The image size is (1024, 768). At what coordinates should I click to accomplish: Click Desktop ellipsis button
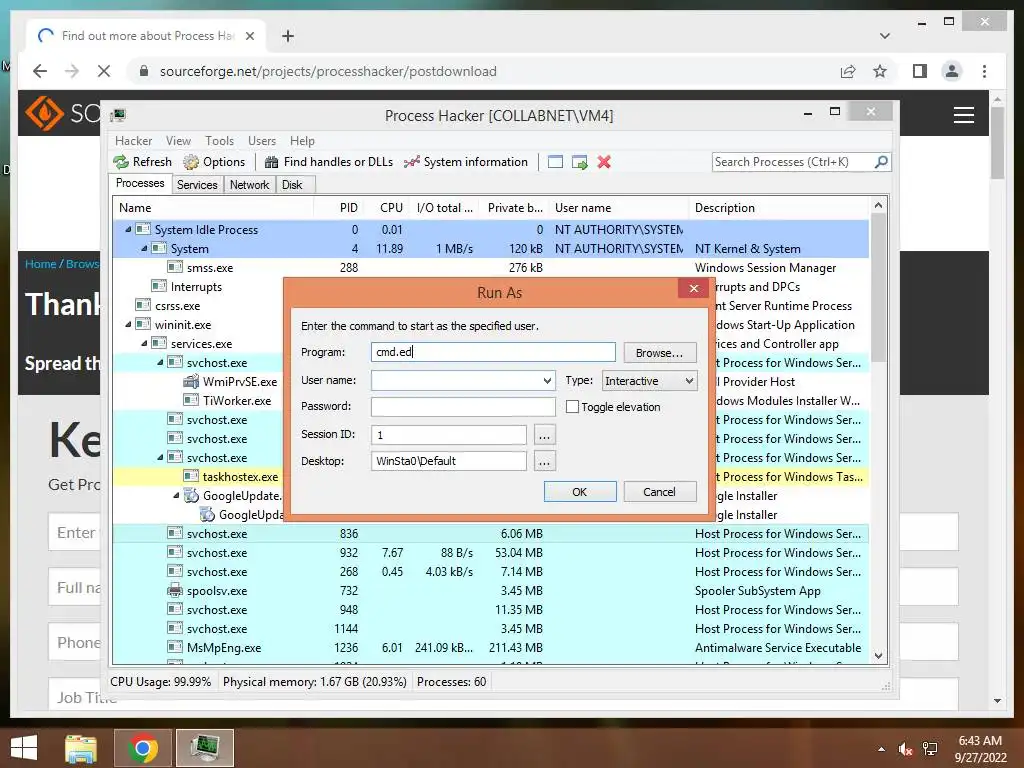545,462
